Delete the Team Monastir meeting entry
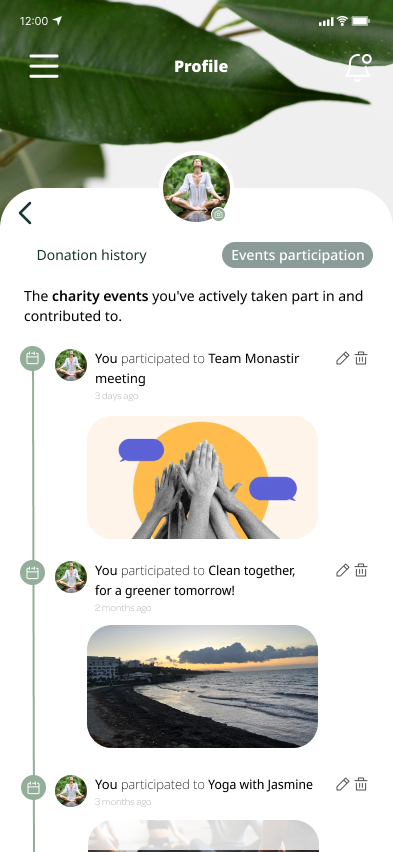This screenshot has width=393, height=852. [361, 358]
